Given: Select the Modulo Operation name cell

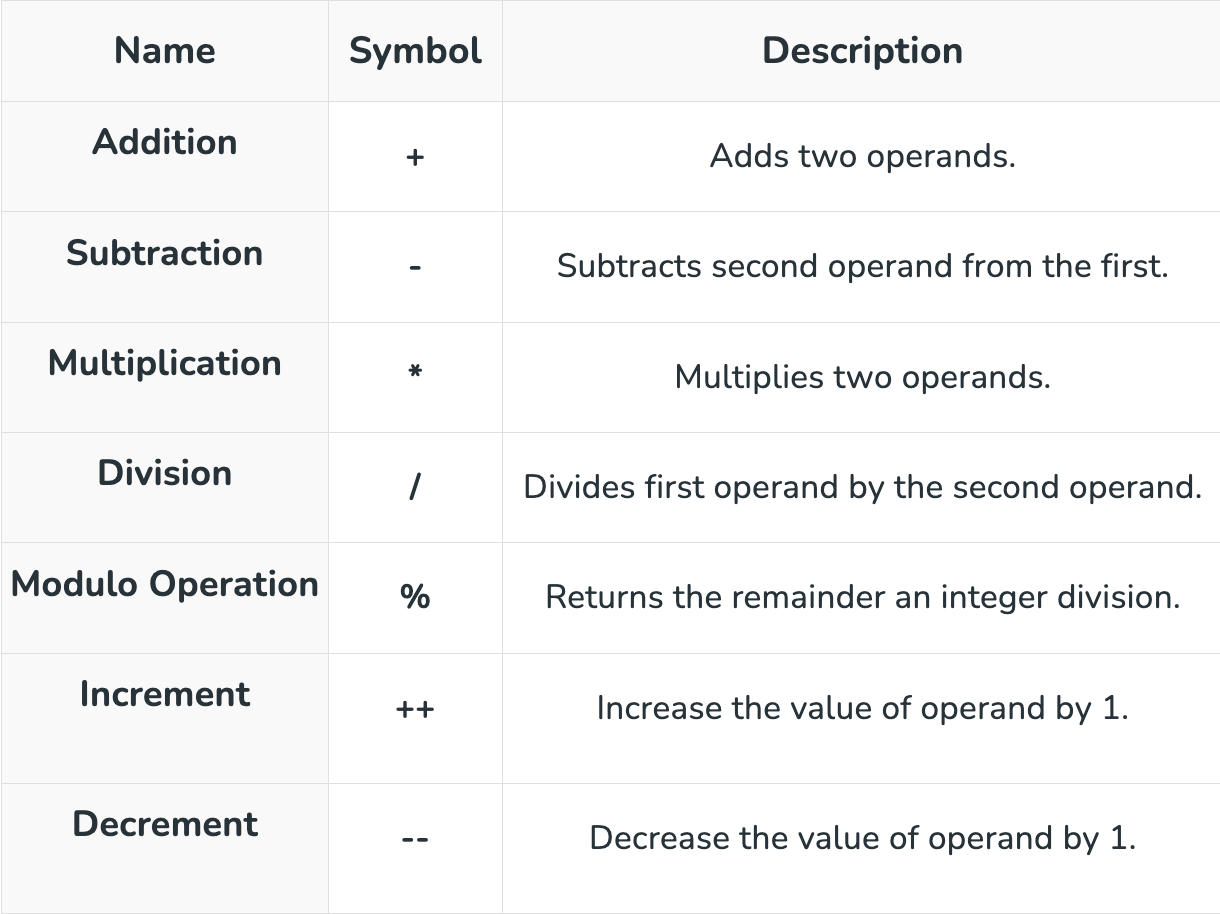Looking at the screenshot, I should pyautogui.click(x=165, y=584).
